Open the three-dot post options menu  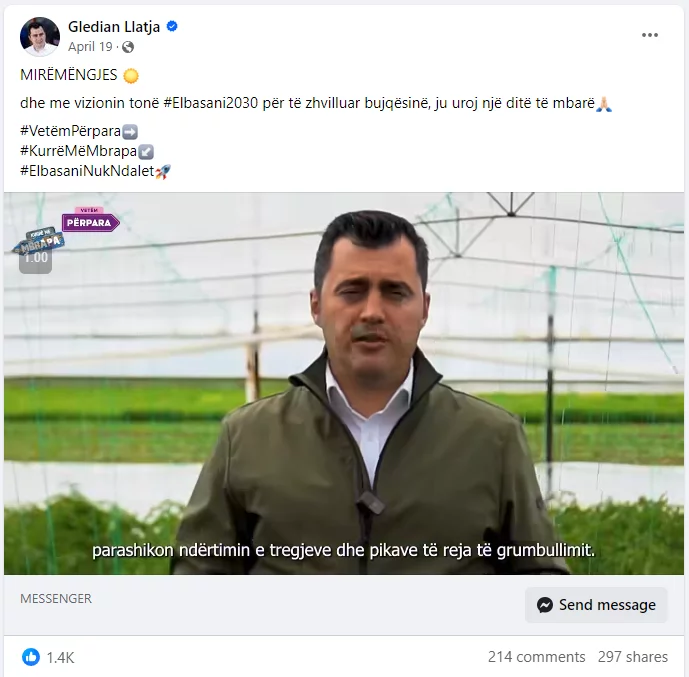[x=649, y=35]
